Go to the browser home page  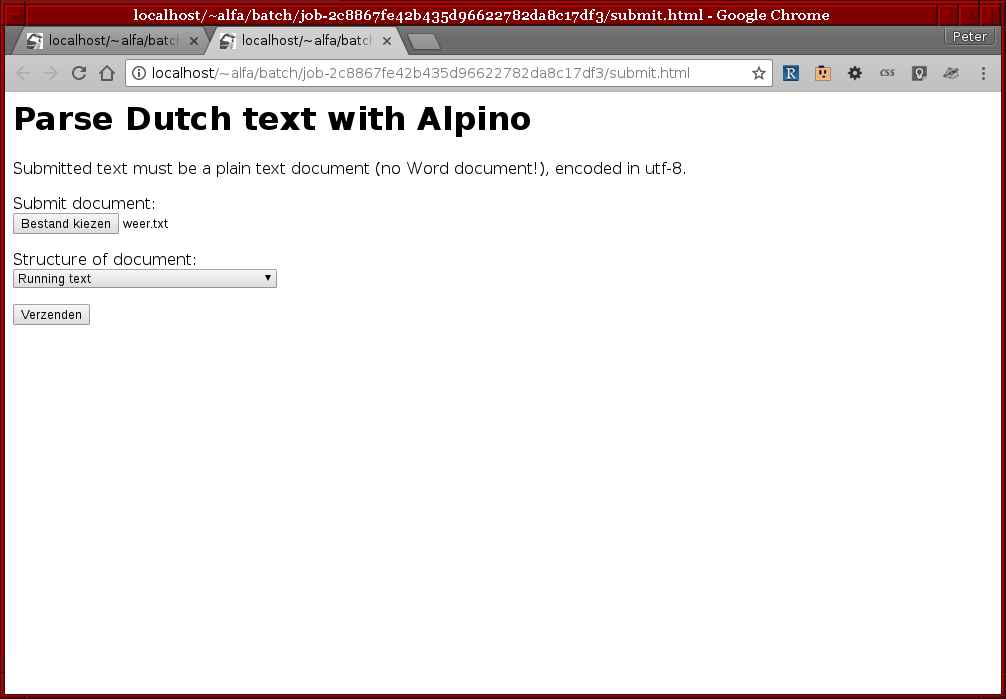(x=107, y=73)
